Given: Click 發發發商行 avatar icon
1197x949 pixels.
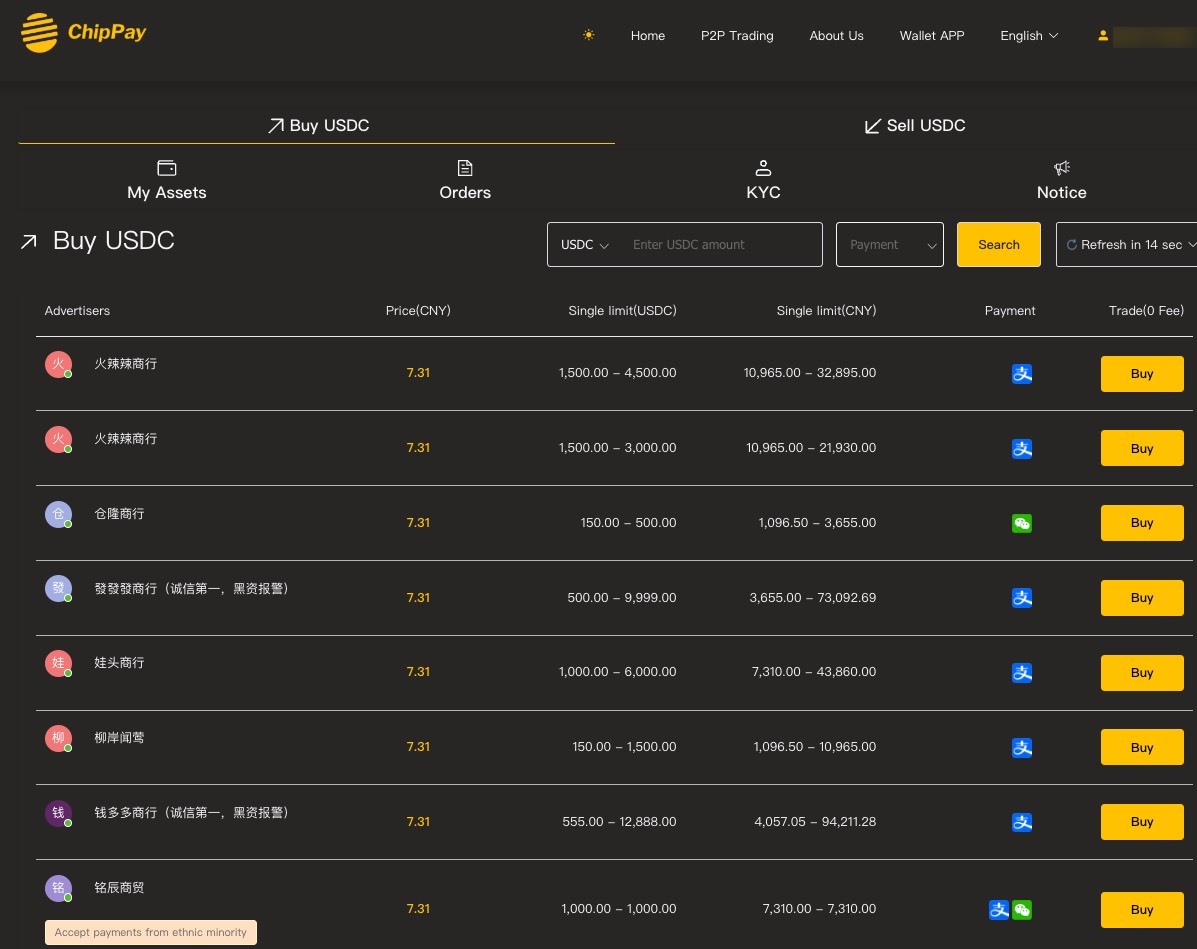Looking at the screenshot, I should (59, 589).
